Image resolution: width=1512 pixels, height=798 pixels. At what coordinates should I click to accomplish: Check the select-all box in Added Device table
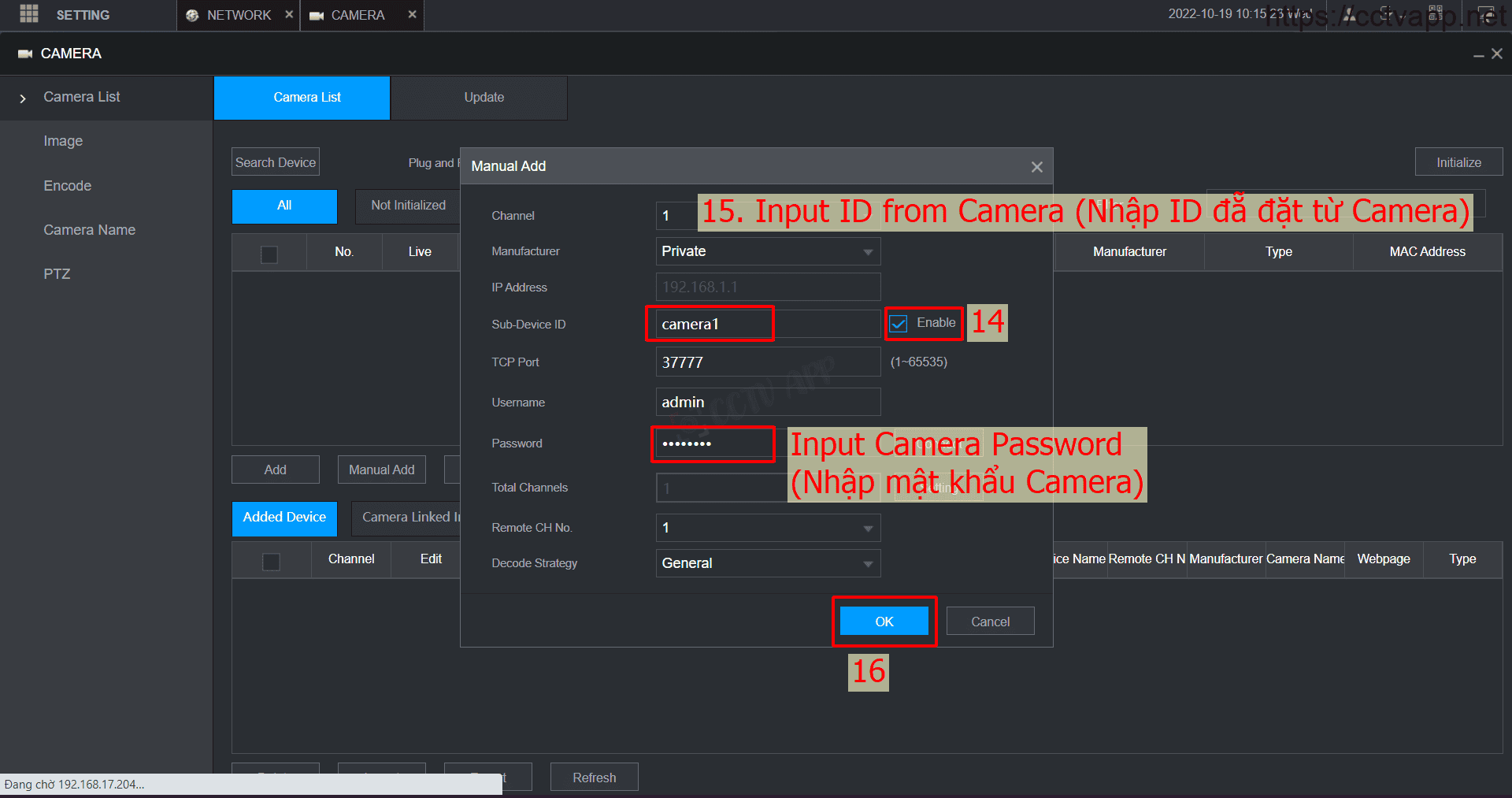(271, 561)
